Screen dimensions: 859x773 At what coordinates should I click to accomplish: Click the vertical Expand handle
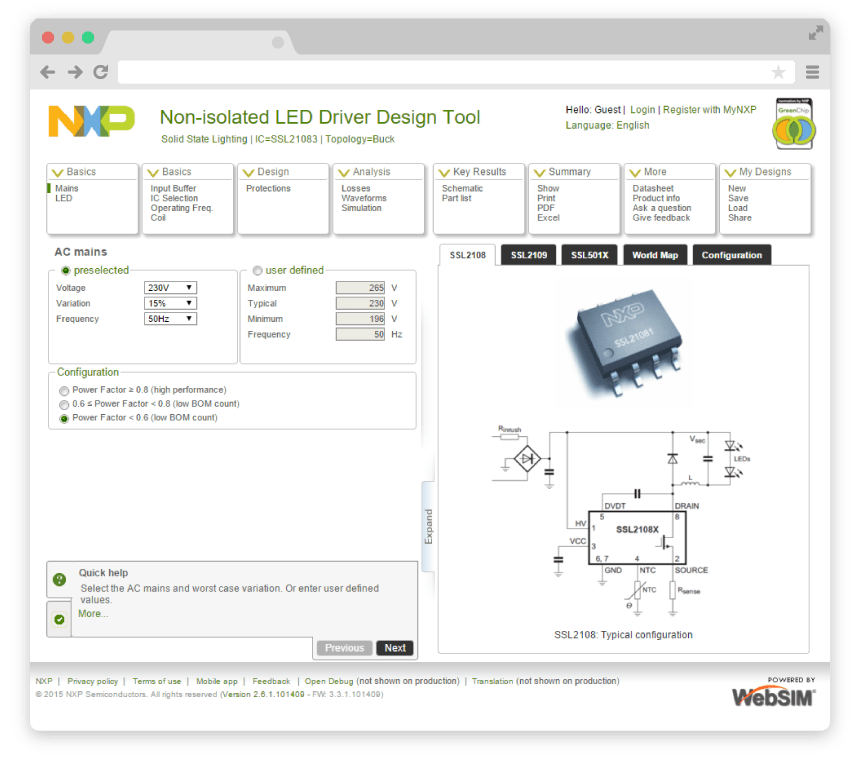point(428,526)
